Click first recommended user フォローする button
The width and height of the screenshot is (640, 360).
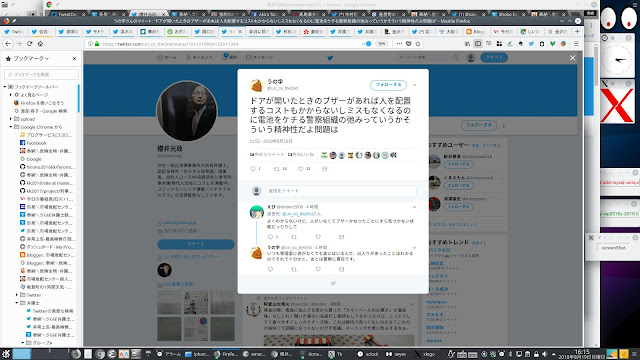(x=458, y=164)
